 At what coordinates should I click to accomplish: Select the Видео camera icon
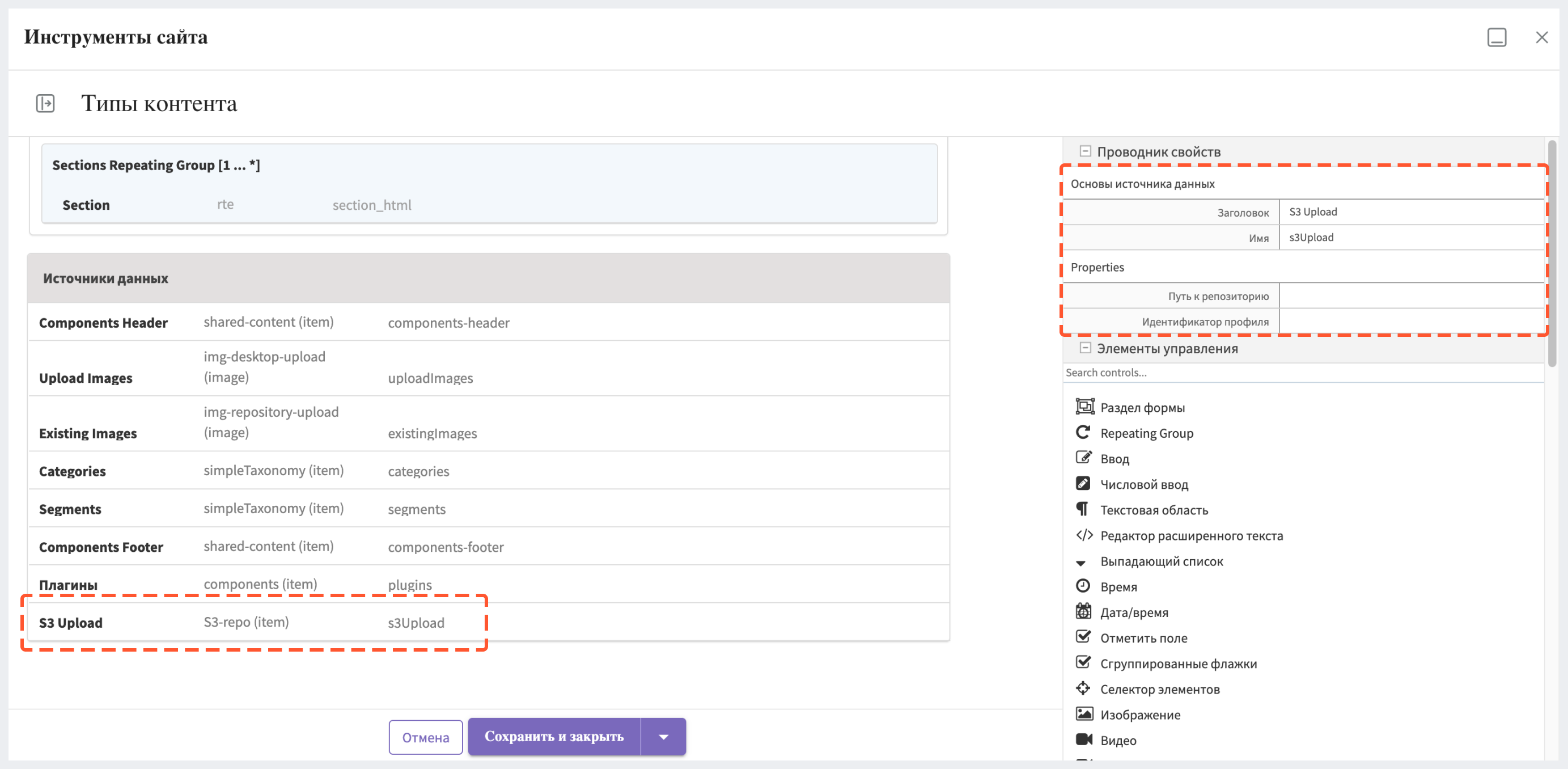click(1084, 739)
